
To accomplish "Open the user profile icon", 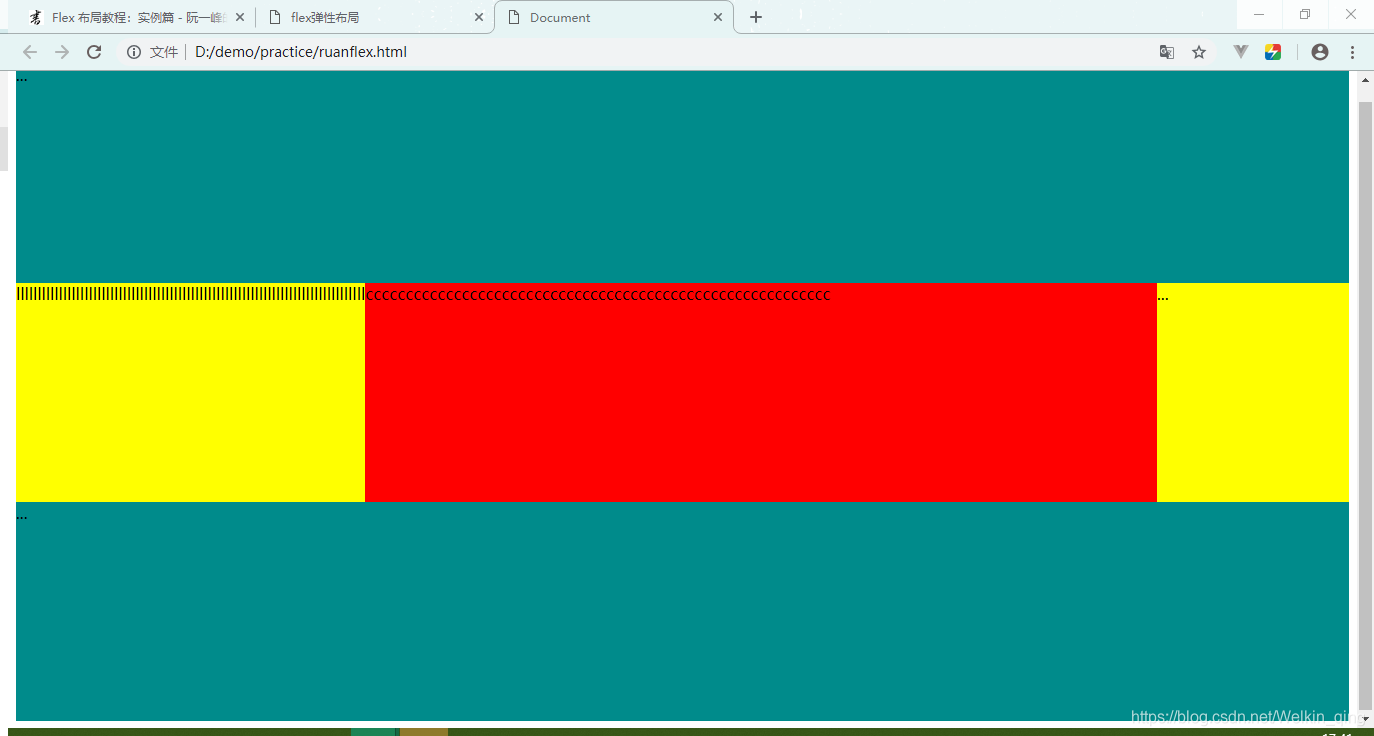I will pos(1320,52).
